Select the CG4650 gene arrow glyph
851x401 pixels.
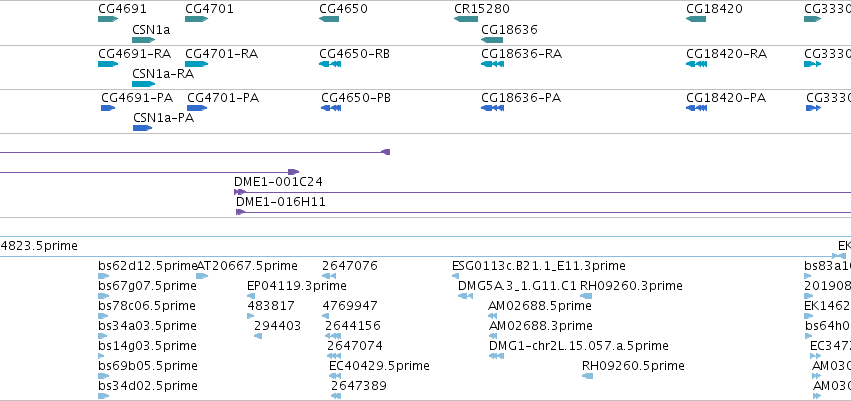(x=329, y=19)
